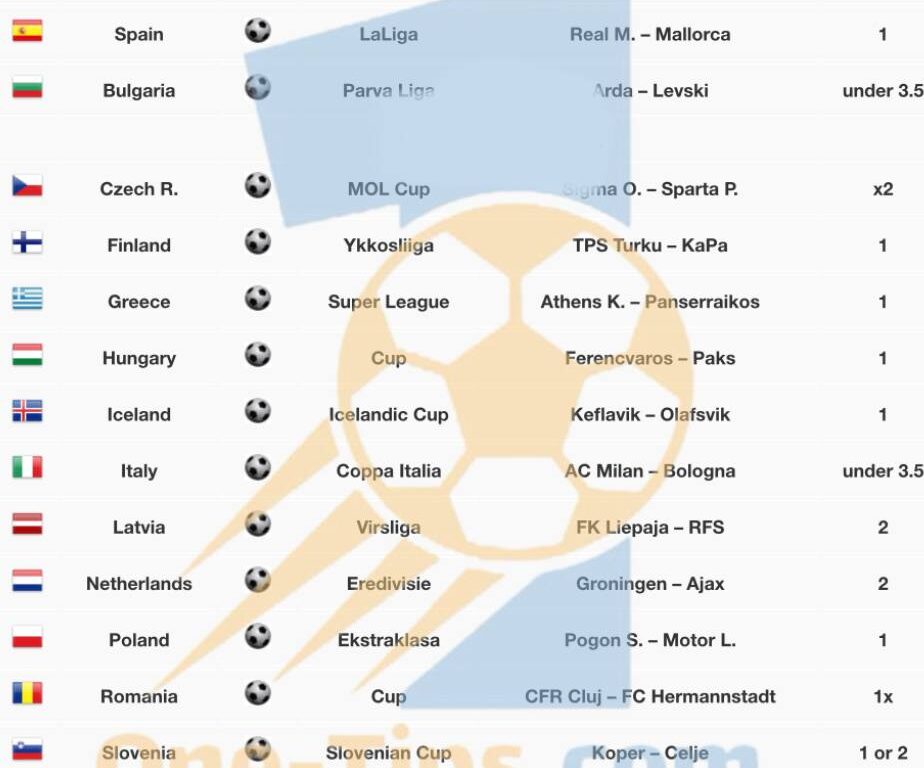Click the soccer ball icon in the Hungary row
The height and width of the screenshot is (768, 924).
[x=258, y=355]
